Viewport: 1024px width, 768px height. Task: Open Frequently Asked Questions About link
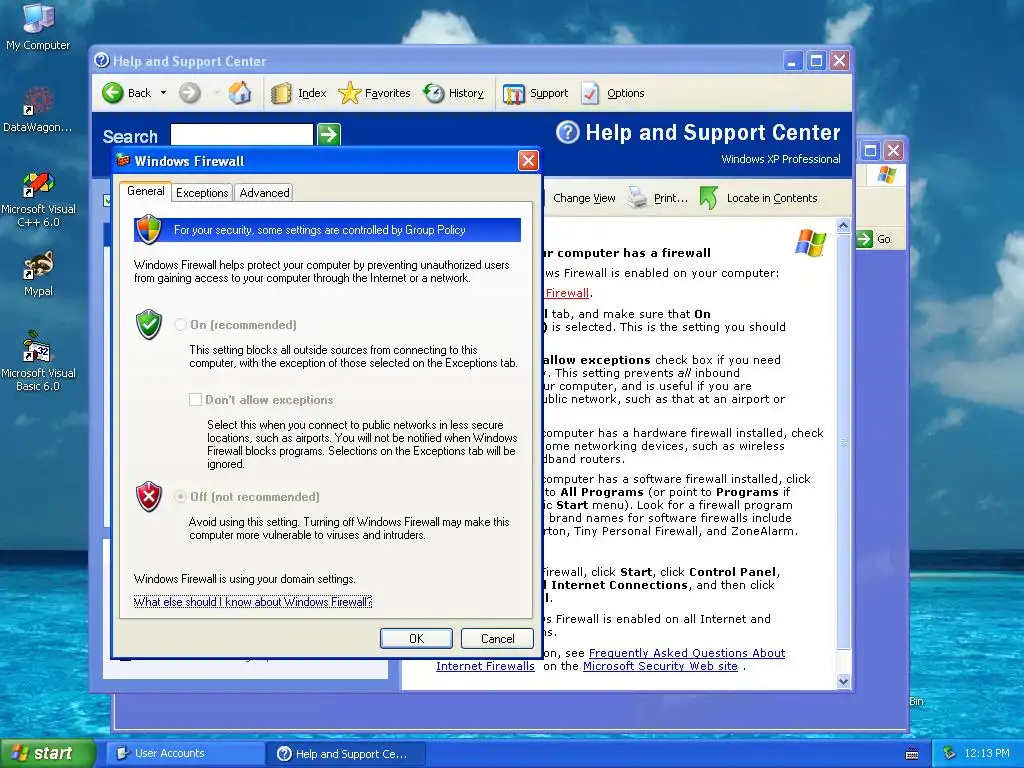coord(686,652)
